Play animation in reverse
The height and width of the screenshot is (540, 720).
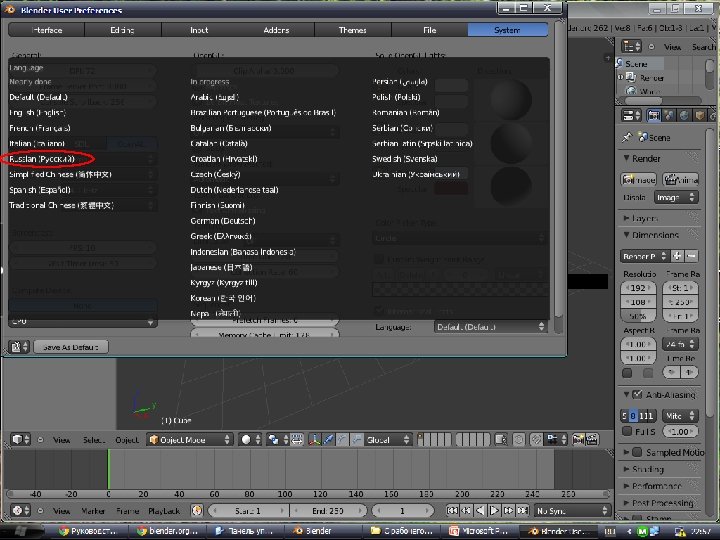480,510
